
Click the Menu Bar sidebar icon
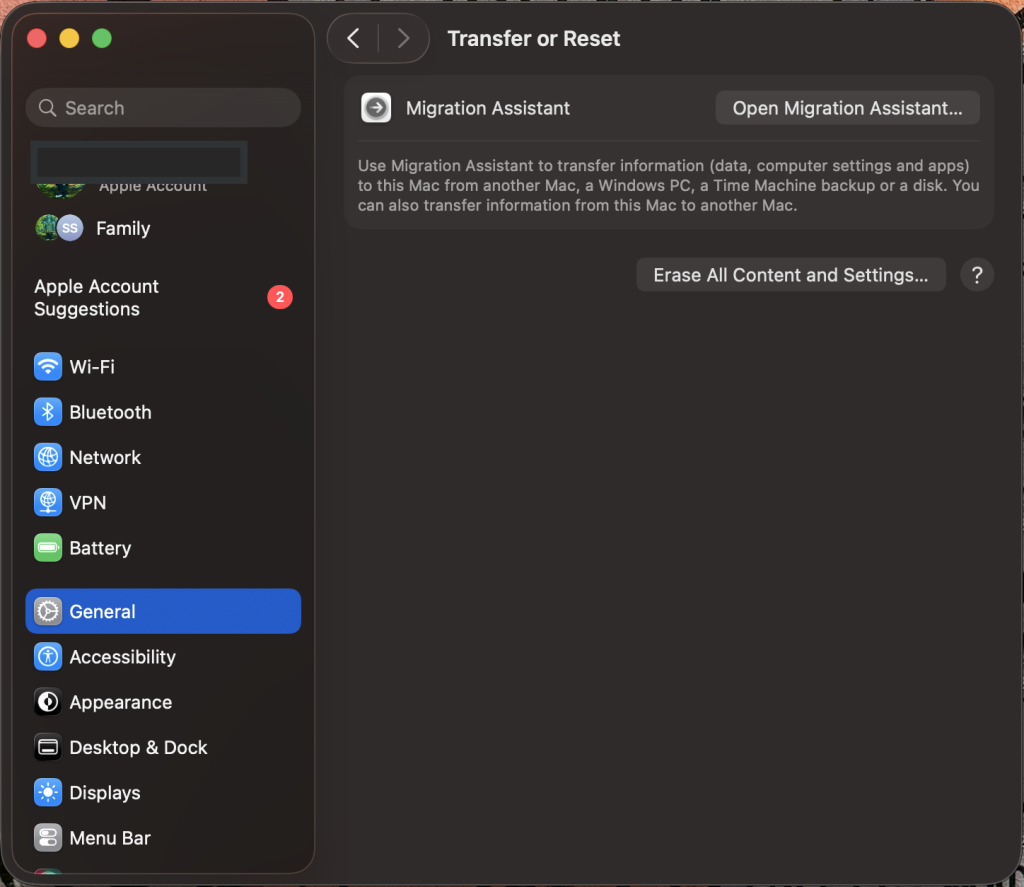coord(48,838)
